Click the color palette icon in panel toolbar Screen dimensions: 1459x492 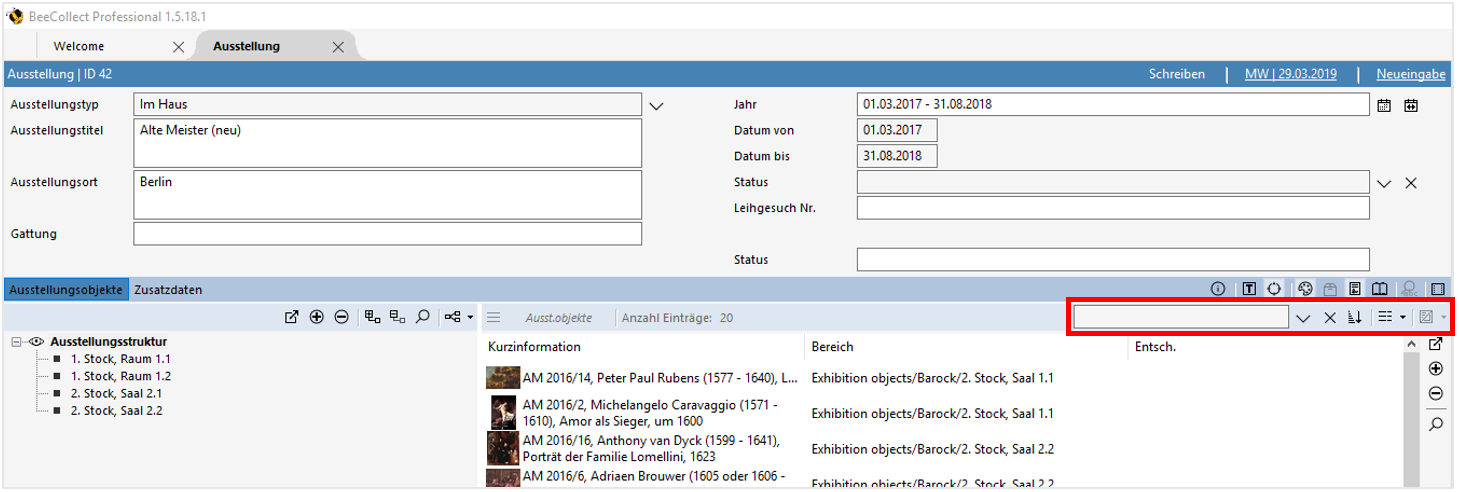pyautogui.click(x=1305, y=289)
